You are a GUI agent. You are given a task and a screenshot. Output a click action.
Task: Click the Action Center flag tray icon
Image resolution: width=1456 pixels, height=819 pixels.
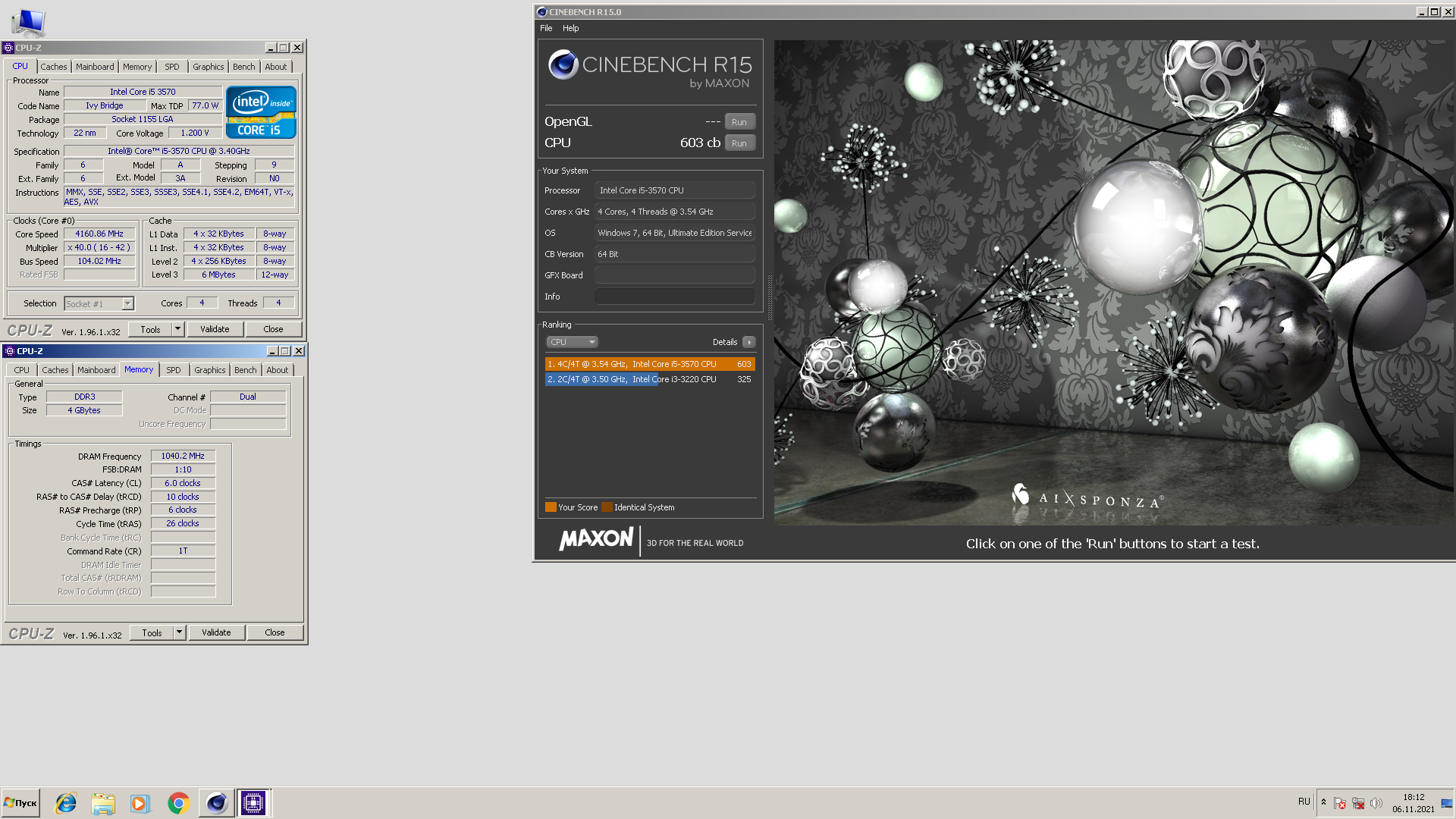pos(1340,803)
